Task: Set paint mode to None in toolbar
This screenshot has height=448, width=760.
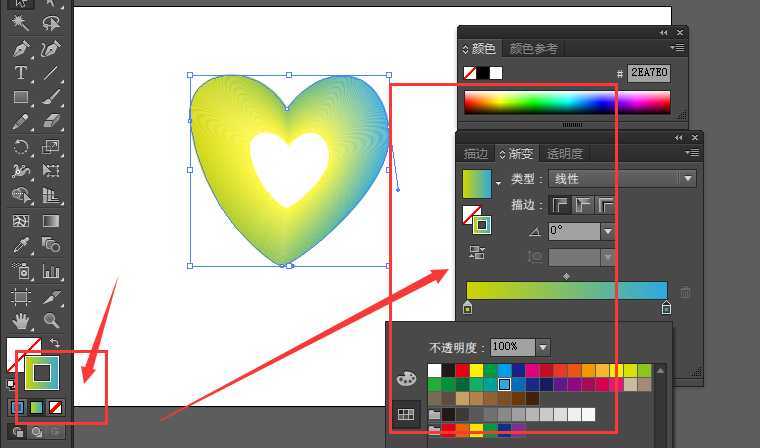Action: (x=55, y=407)
